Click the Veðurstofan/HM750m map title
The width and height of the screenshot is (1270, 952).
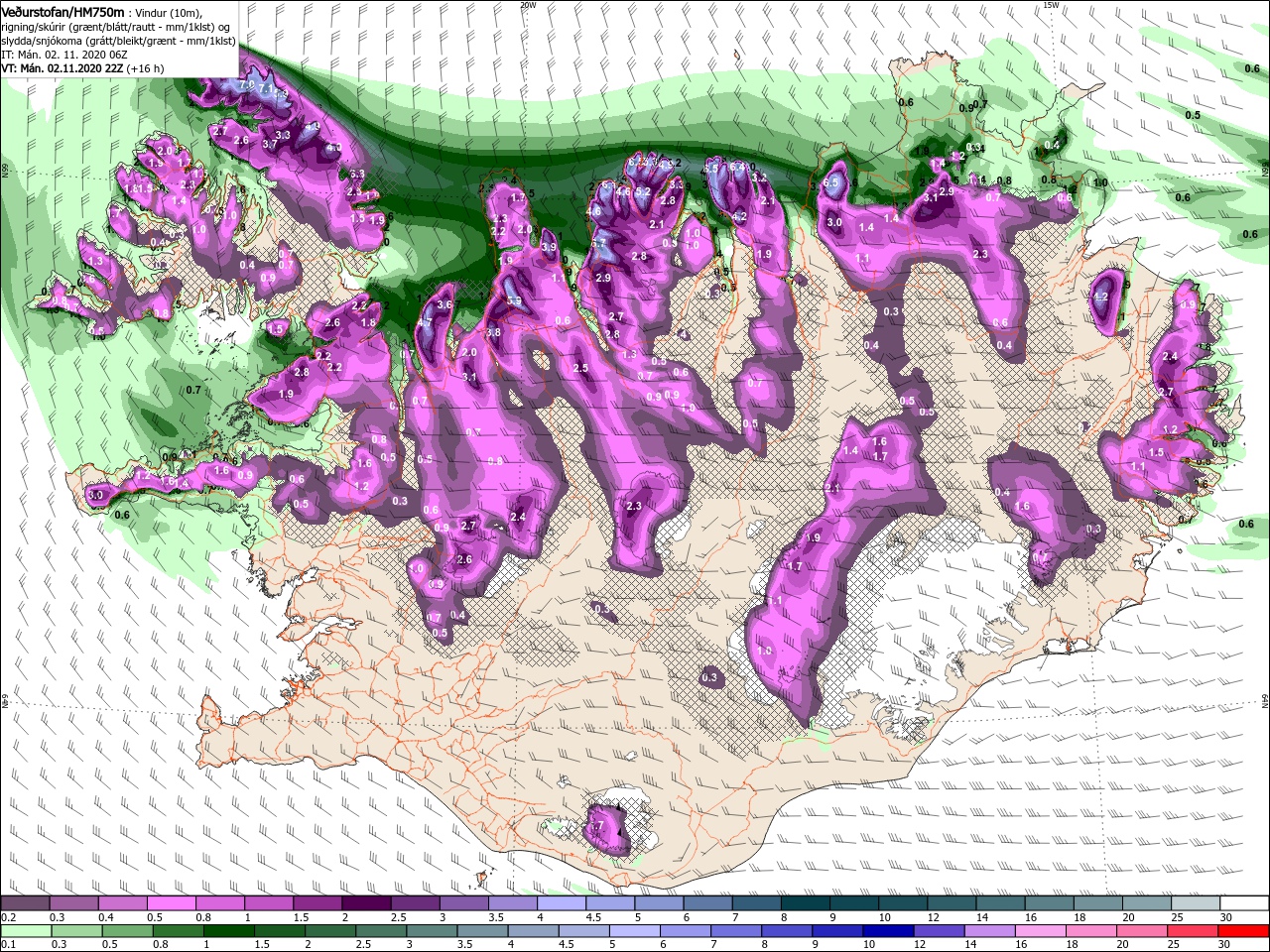[x=62, y=11]
